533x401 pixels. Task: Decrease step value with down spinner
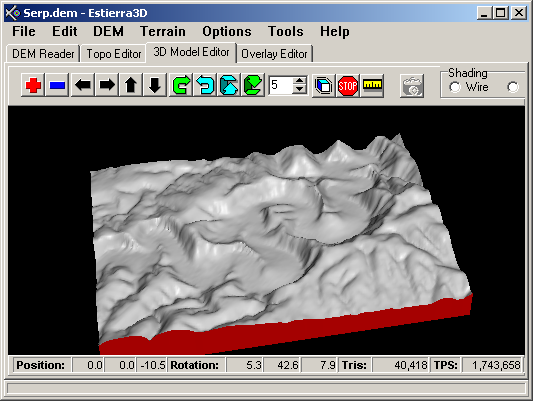click(x=299, y=89)
